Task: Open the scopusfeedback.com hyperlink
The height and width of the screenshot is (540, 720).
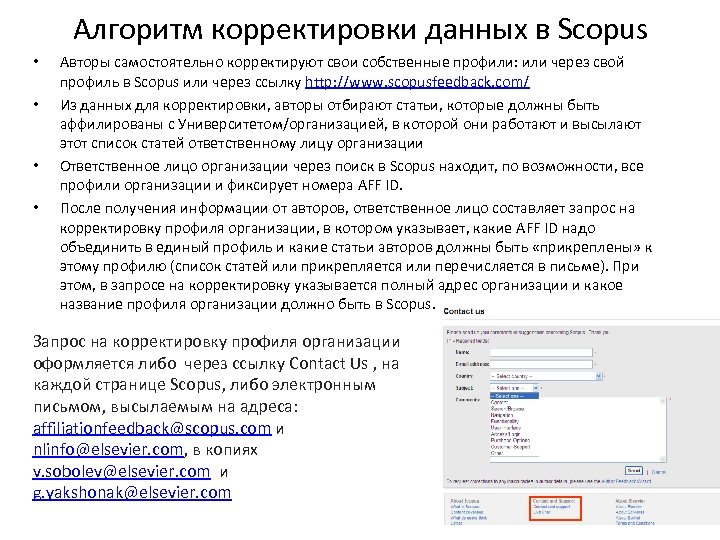Action: [417, 82]
